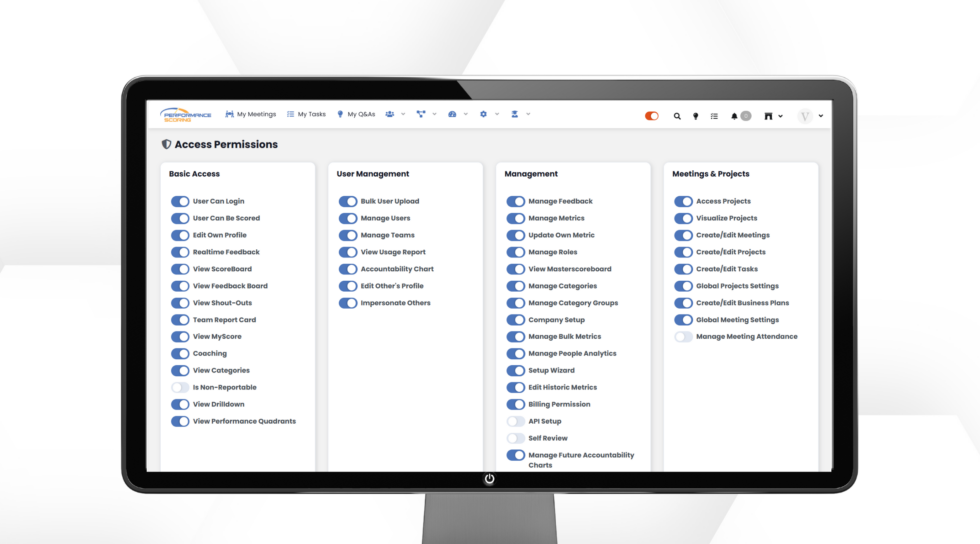Open the org chart nodes icon menu
The image size is (980, 544).
point(421,114)
